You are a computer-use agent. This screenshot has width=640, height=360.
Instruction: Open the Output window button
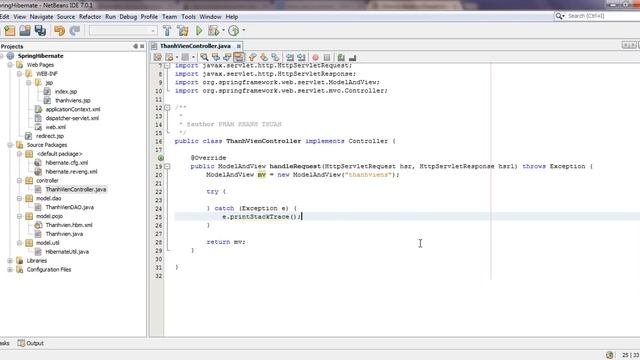tap(31, 343)
